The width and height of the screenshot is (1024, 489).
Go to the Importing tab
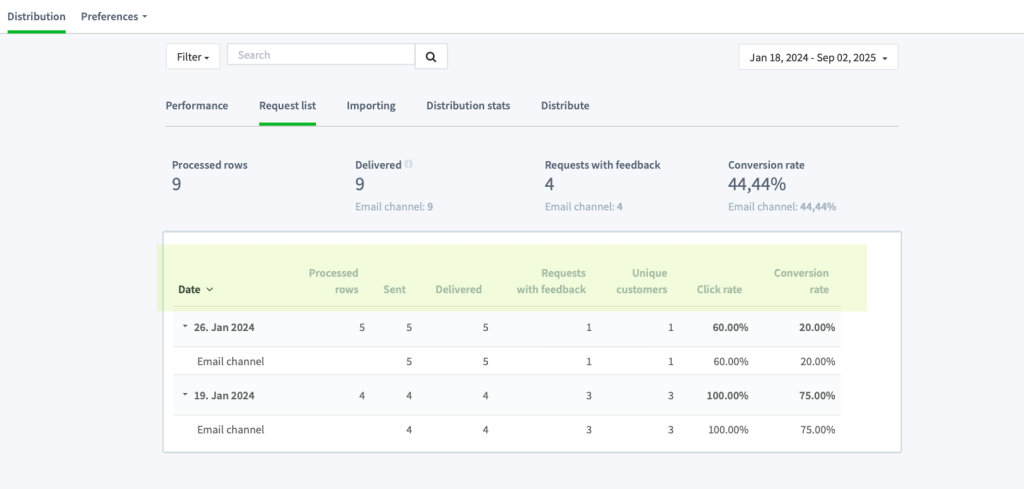pyautogui.click(x=371, y=105)
